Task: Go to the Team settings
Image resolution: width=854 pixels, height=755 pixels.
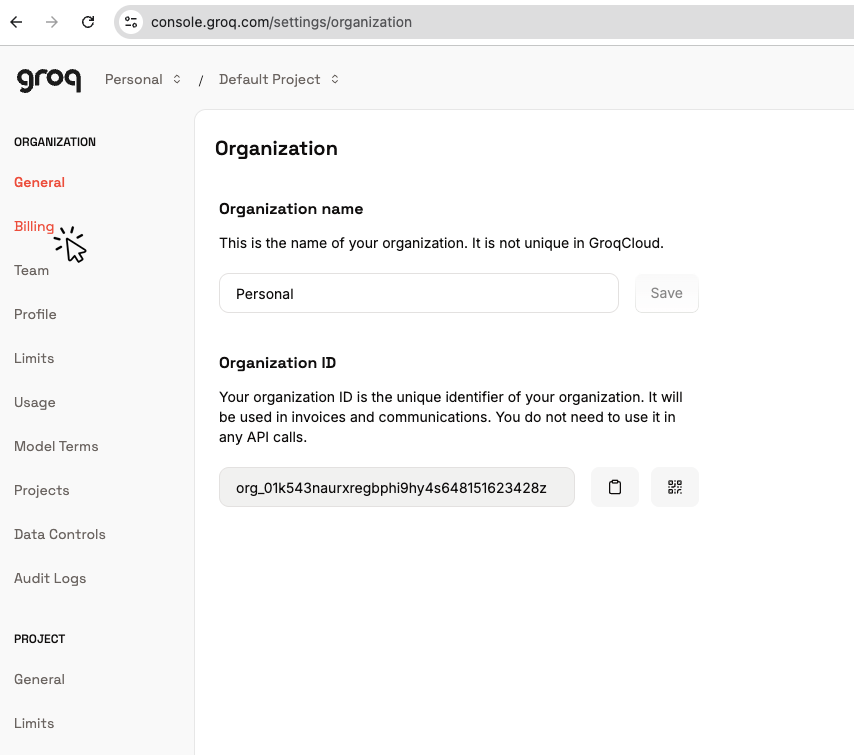Action: click(x=31, y=270)
